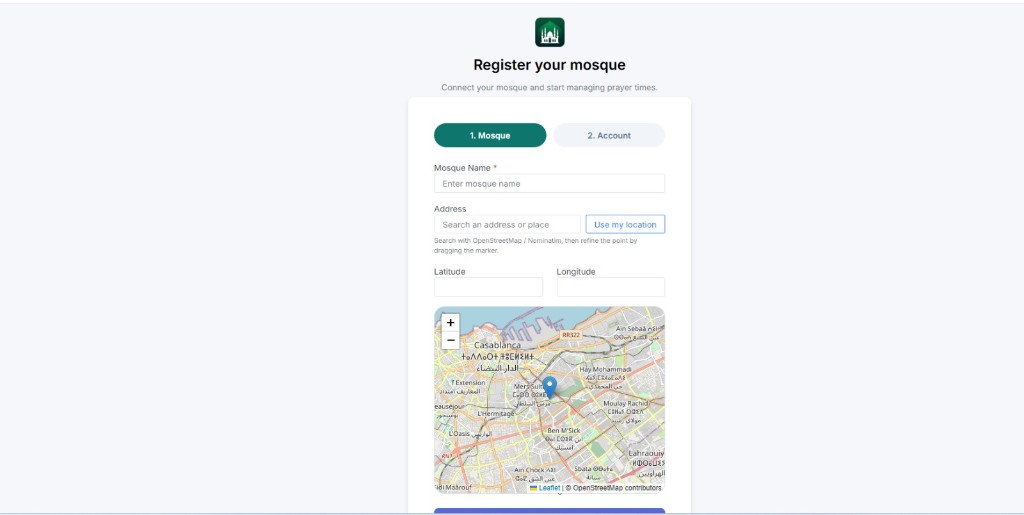The height and width of the screenshot is (515, 1024).
Task: Click Ben M'Sick label on map
Action: (x=564, y=431)
